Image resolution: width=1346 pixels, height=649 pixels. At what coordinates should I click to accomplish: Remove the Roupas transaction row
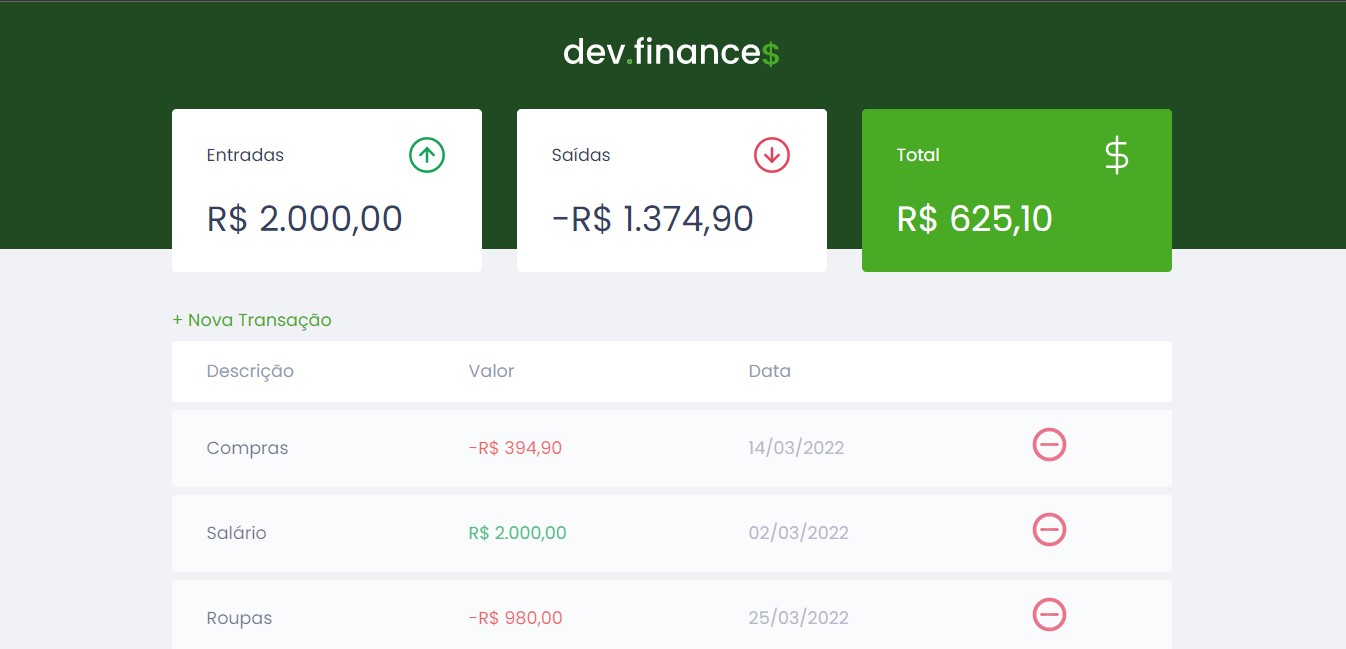coord(1049,614)
